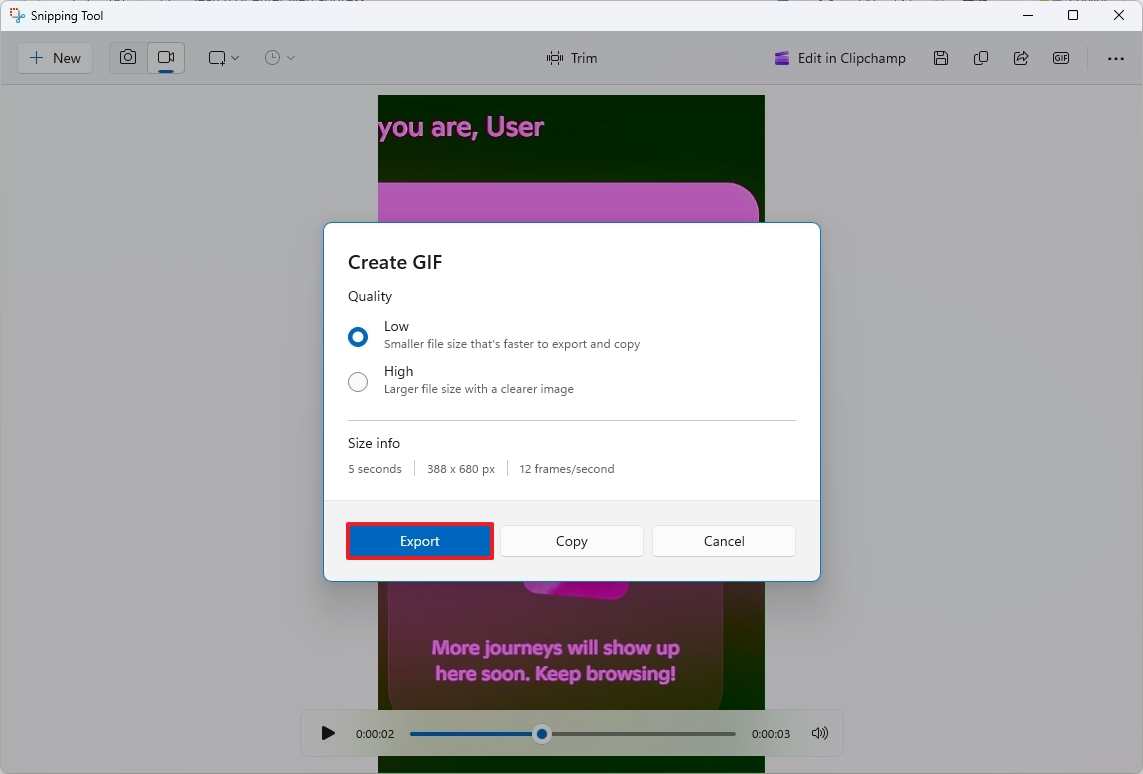Click the Trim video icon
Viewport: 1143px width, 774px height.
tap(571, 57)
